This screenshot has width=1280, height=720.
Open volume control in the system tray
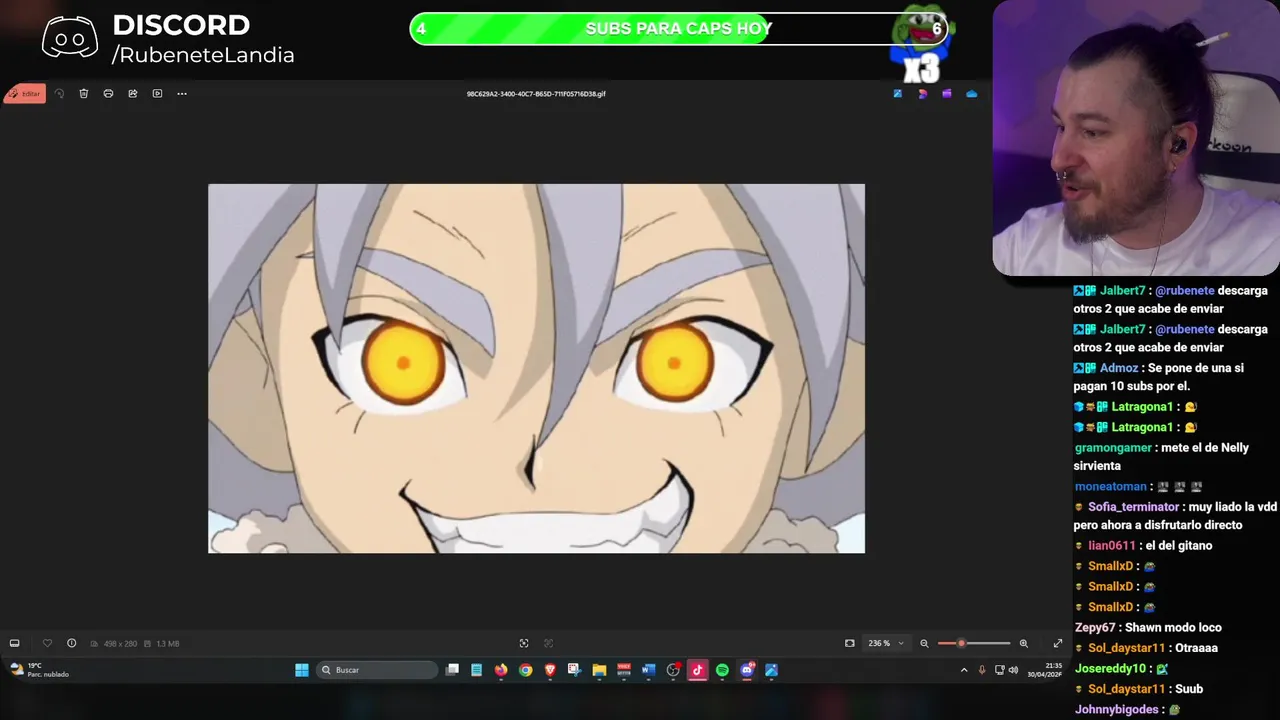1013,670
